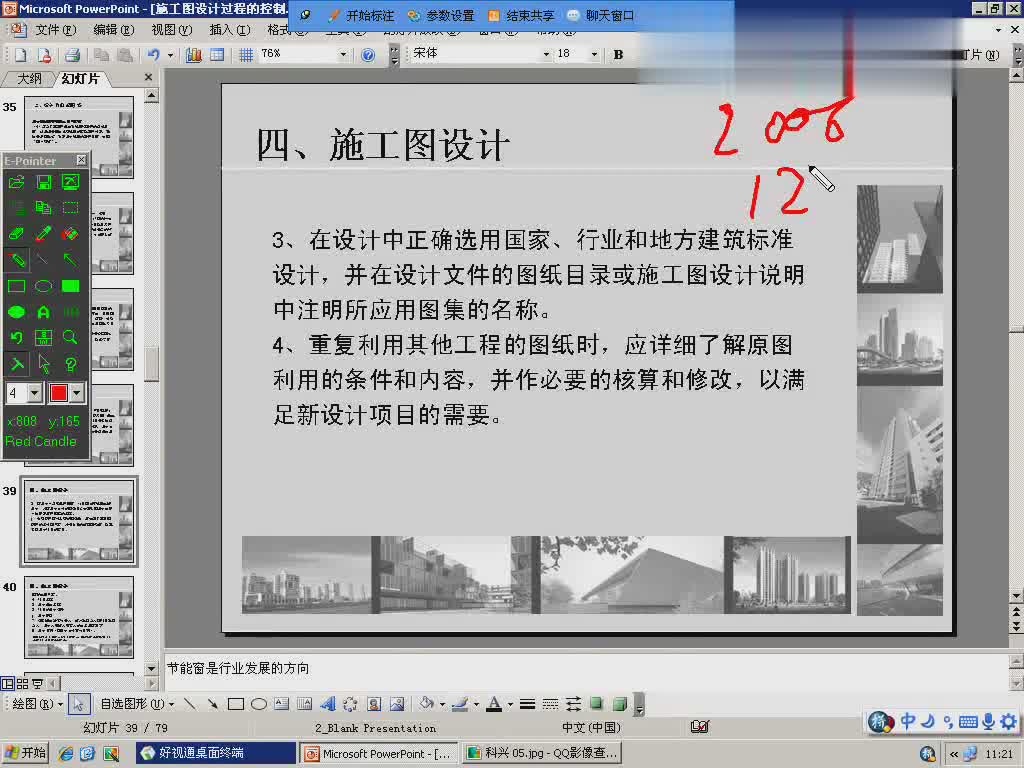This screenshot has height=768, width=1024.
Task: Select the eraser tool in E-Pointer
Action: pos(16,234)
